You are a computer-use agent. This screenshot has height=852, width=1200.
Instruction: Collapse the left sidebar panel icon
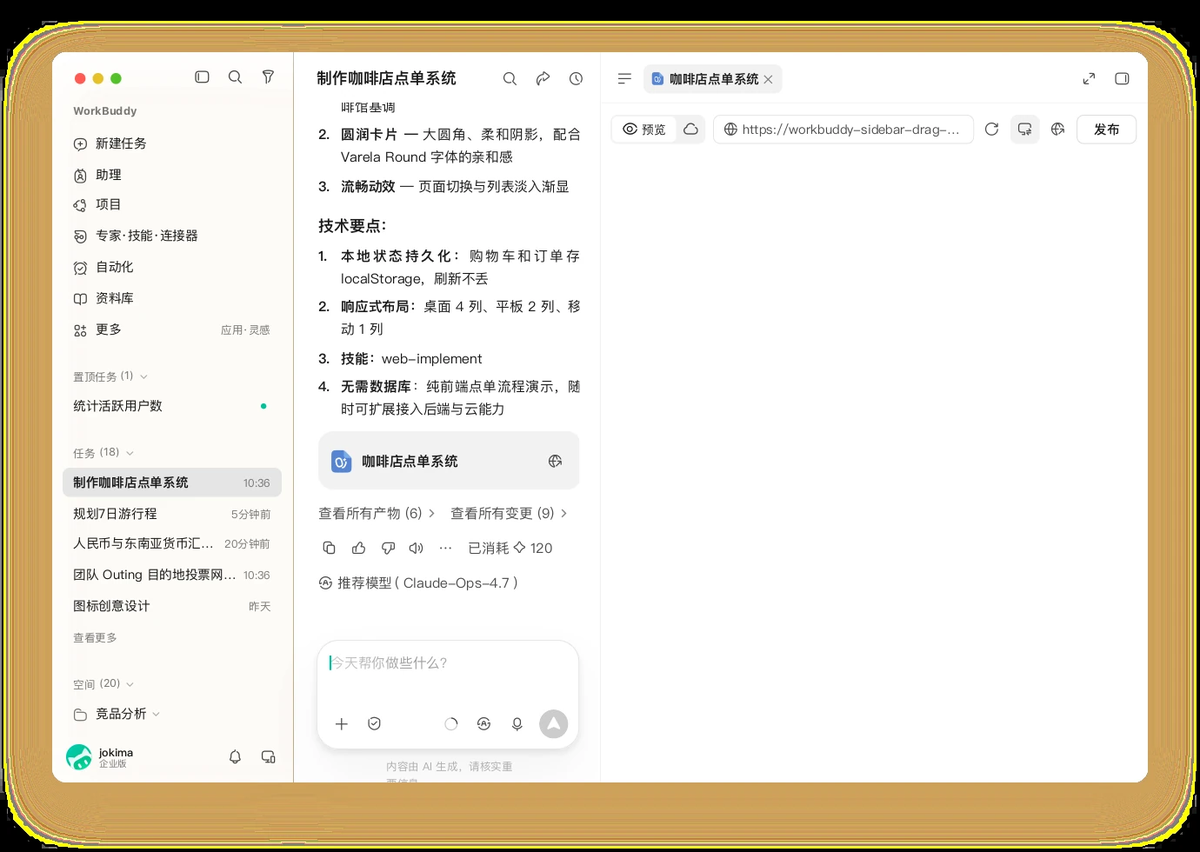[202, 77]
